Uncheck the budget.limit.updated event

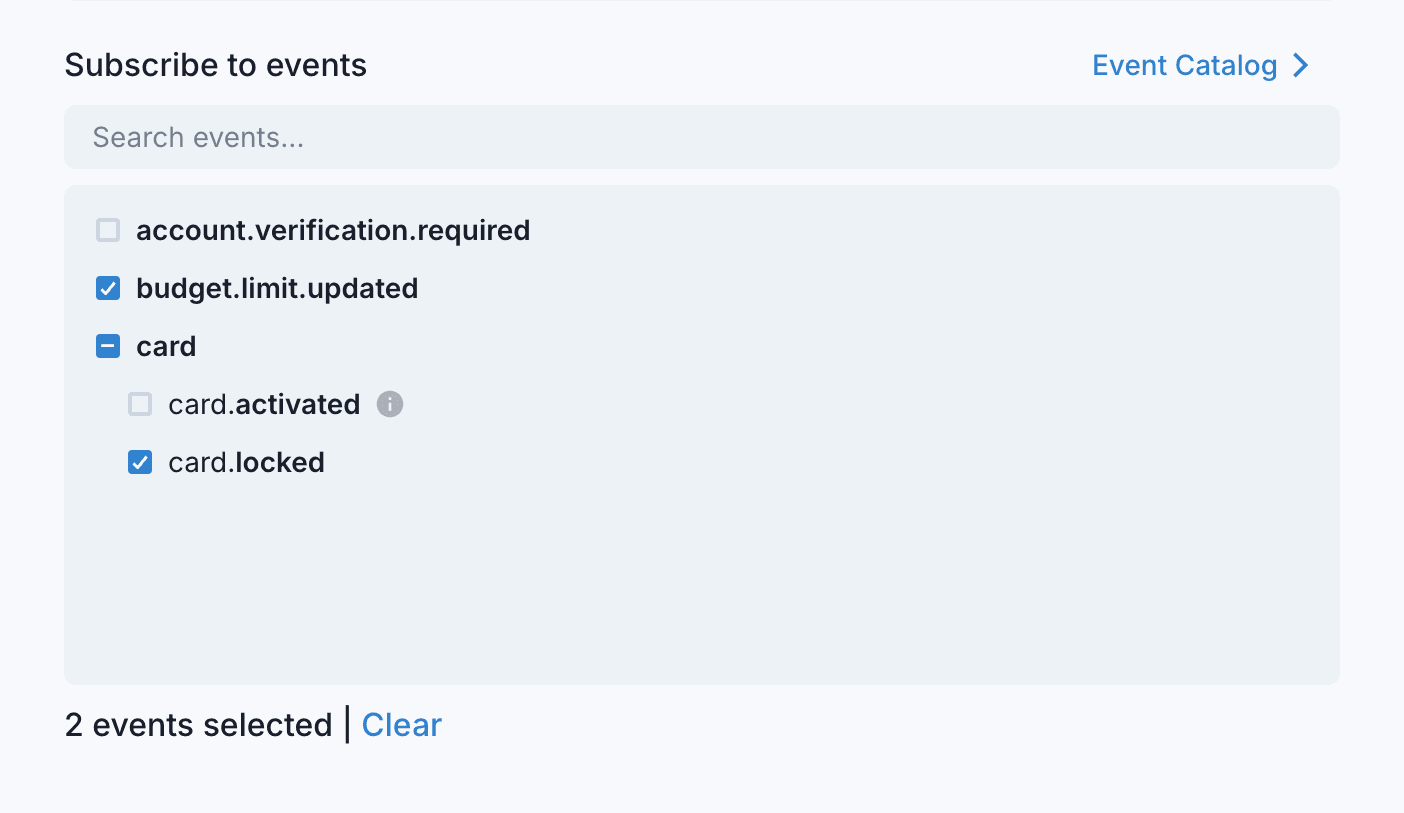[107, 288]
